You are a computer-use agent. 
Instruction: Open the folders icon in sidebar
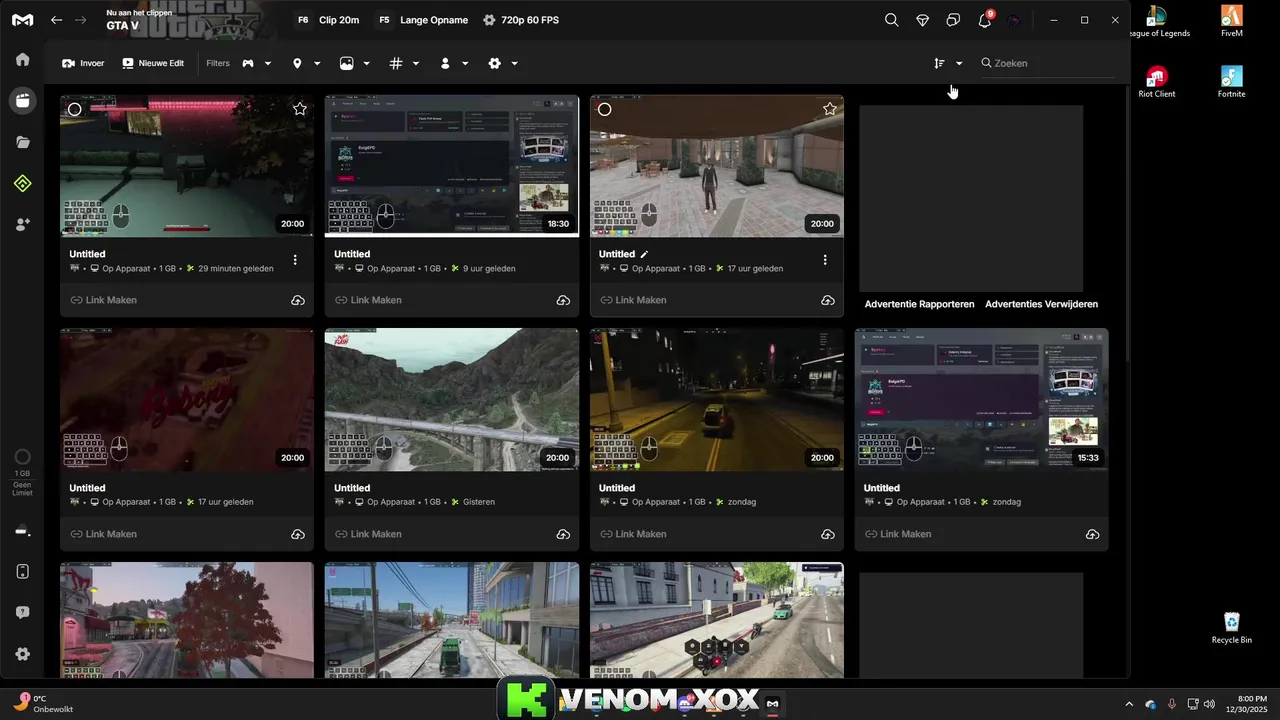point(22,142)
